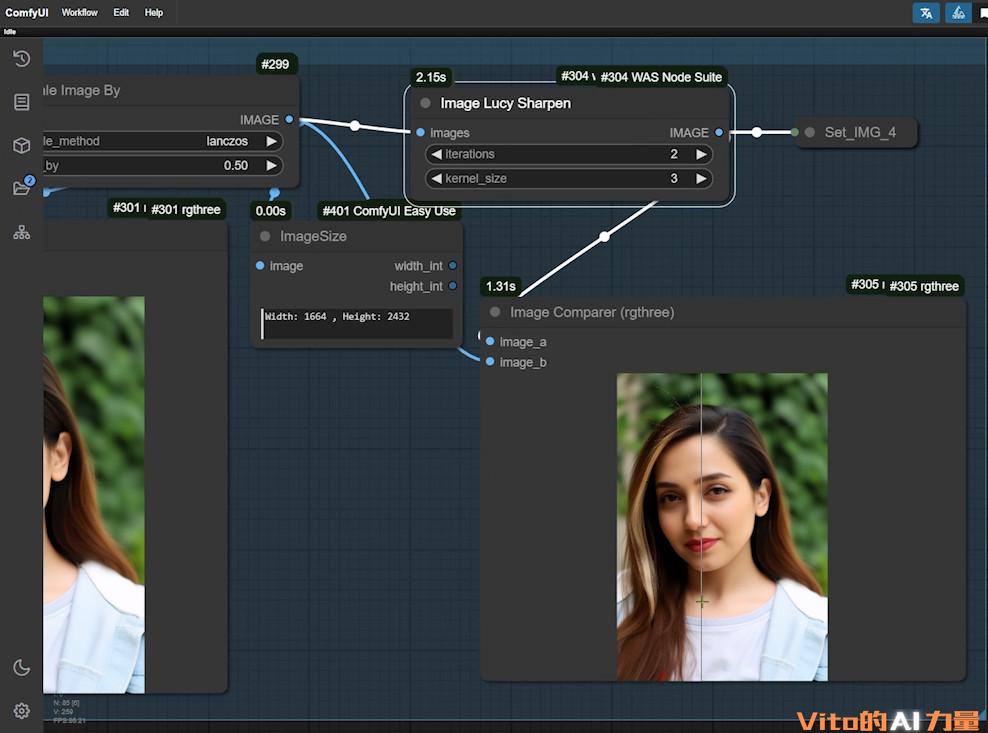This screenshot has height=733, width=988.
Task: Click the #304 WAS Node Suite badge
Action: [661, 77]
